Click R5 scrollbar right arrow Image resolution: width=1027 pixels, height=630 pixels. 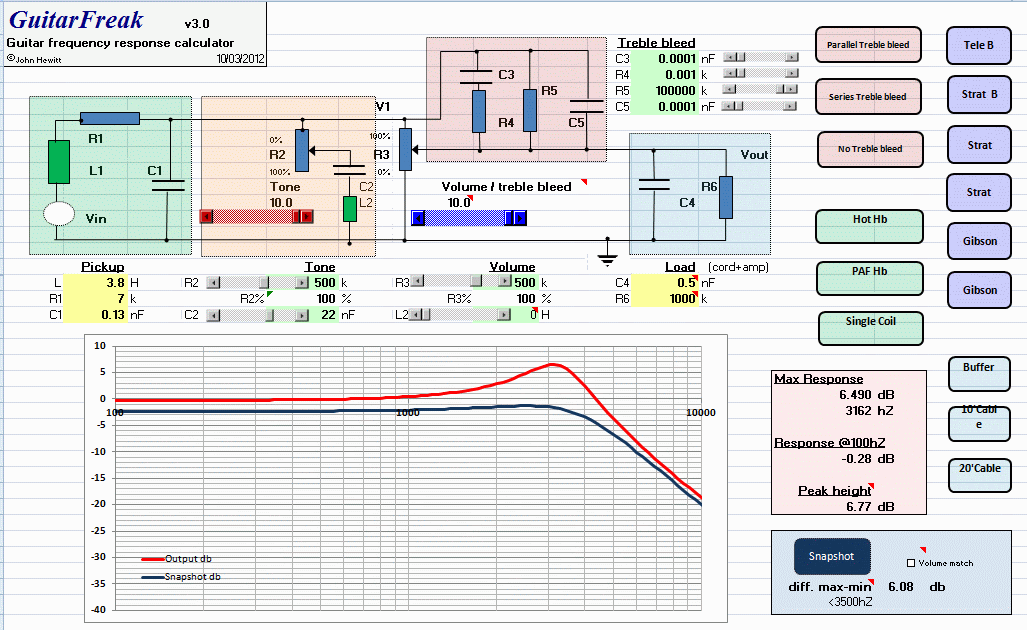coord(791,89)
